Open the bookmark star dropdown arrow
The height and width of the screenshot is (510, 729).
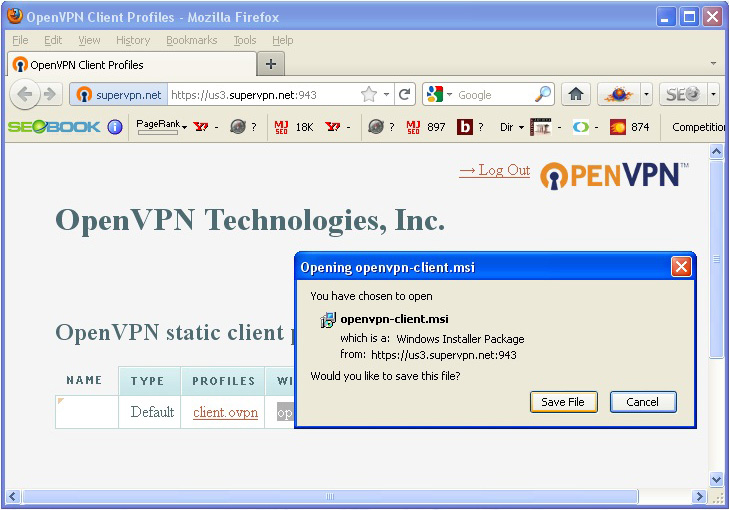click(386, 95)
